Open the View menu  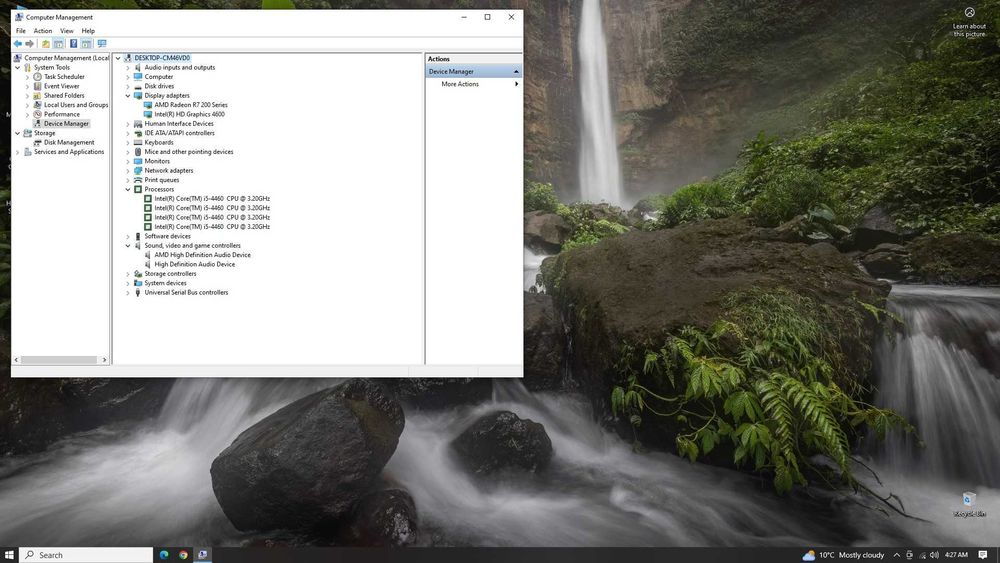pyautogui.click(x=66, y=31)
